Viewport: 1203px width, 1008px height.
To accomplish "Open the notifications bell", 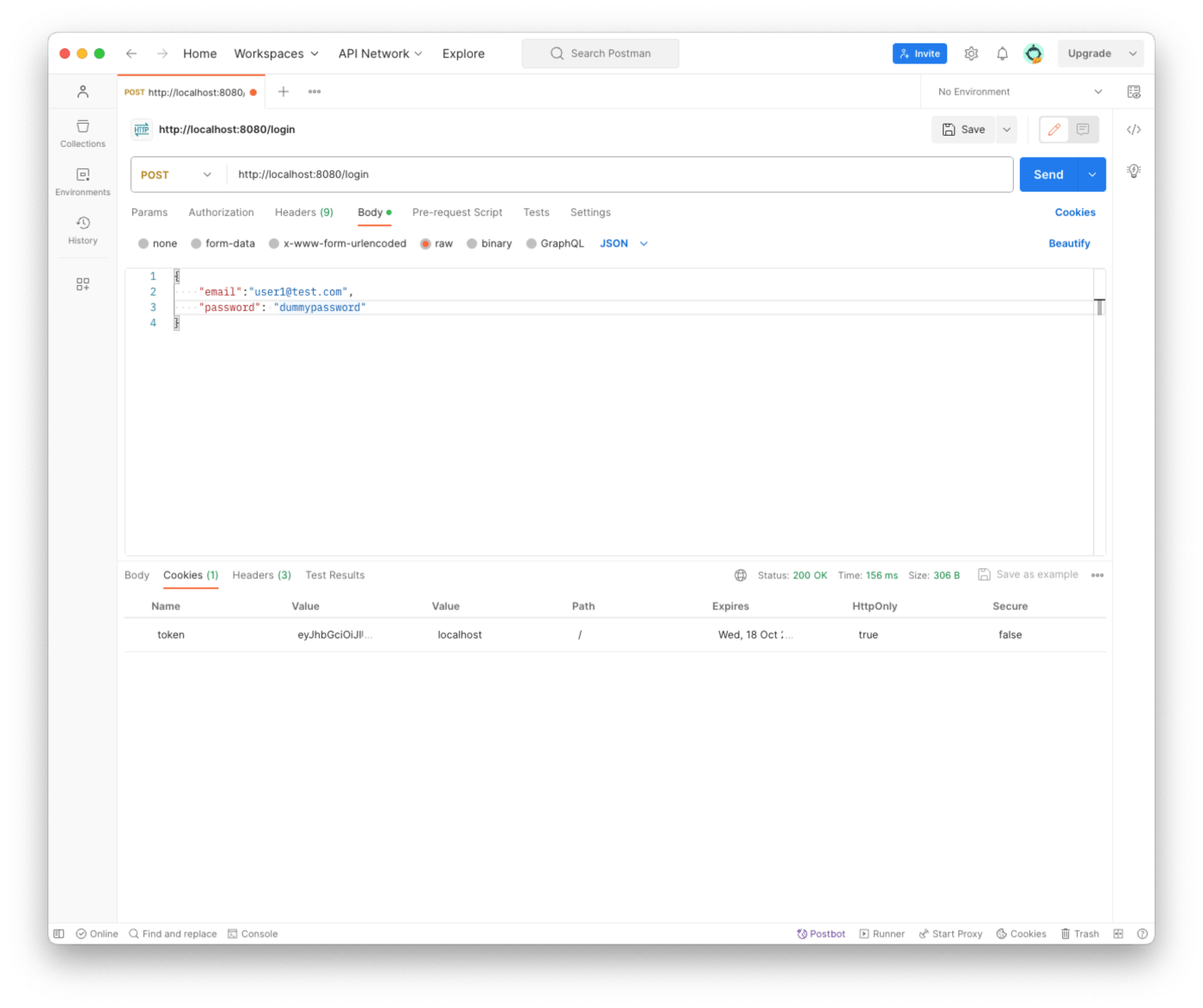I will click(x=1002, y=53).
